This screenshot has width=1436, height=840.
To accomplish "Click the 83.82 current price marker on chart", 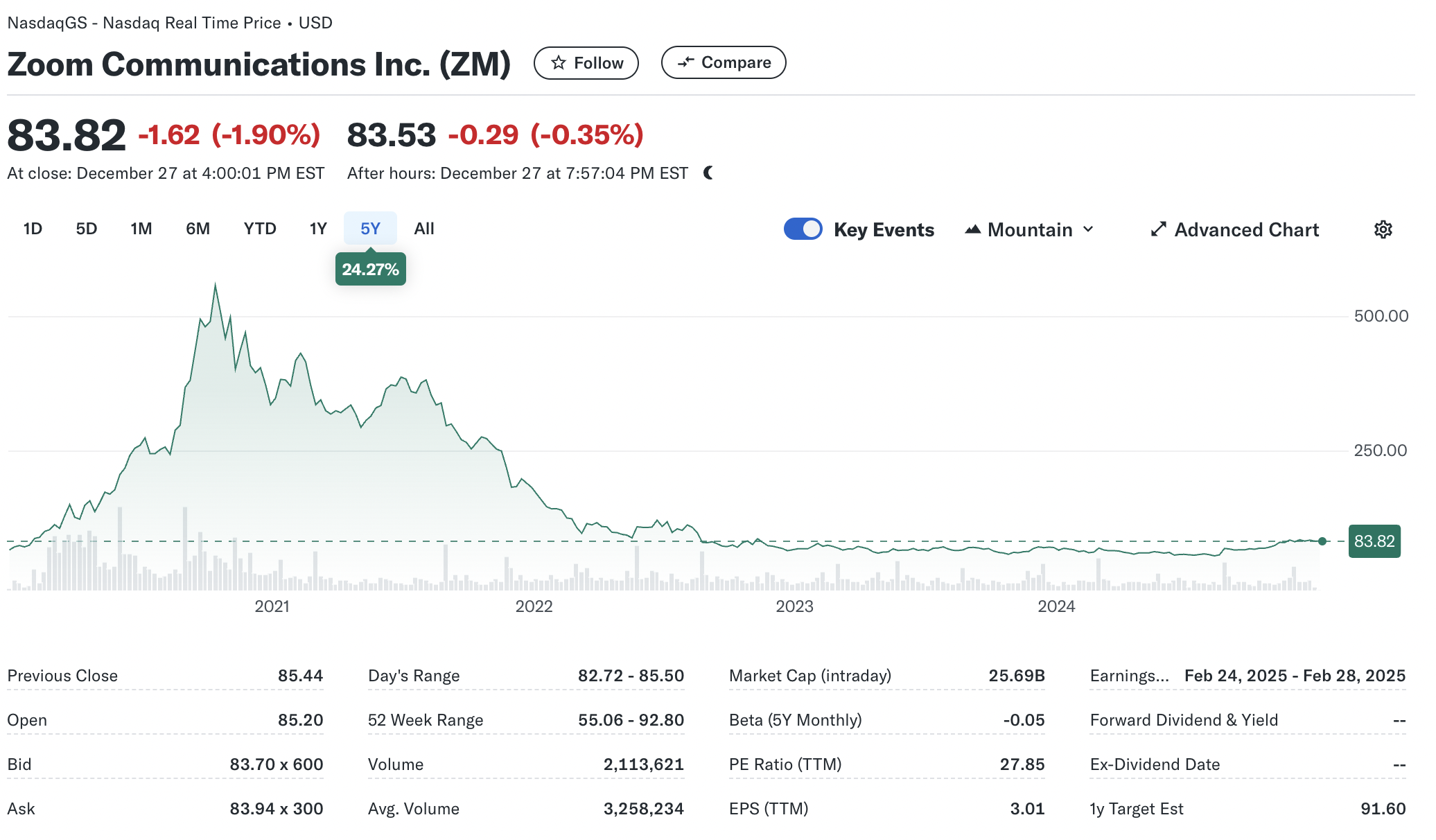I will 1374,541.
